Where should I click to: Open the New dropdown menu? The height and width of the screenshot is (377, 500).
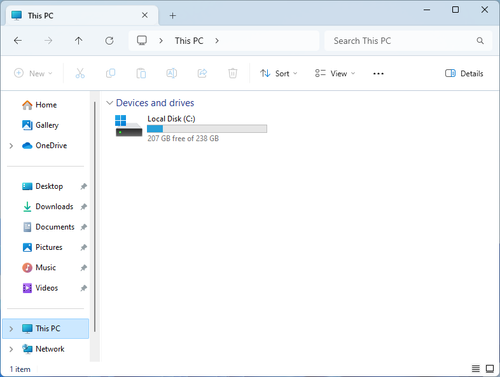coord(33,73)
